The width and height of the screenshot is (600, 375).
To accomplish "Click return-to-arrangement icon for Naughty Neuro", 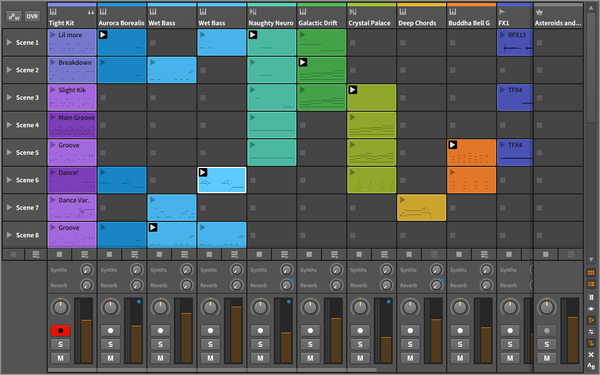I will coord(284,254).
